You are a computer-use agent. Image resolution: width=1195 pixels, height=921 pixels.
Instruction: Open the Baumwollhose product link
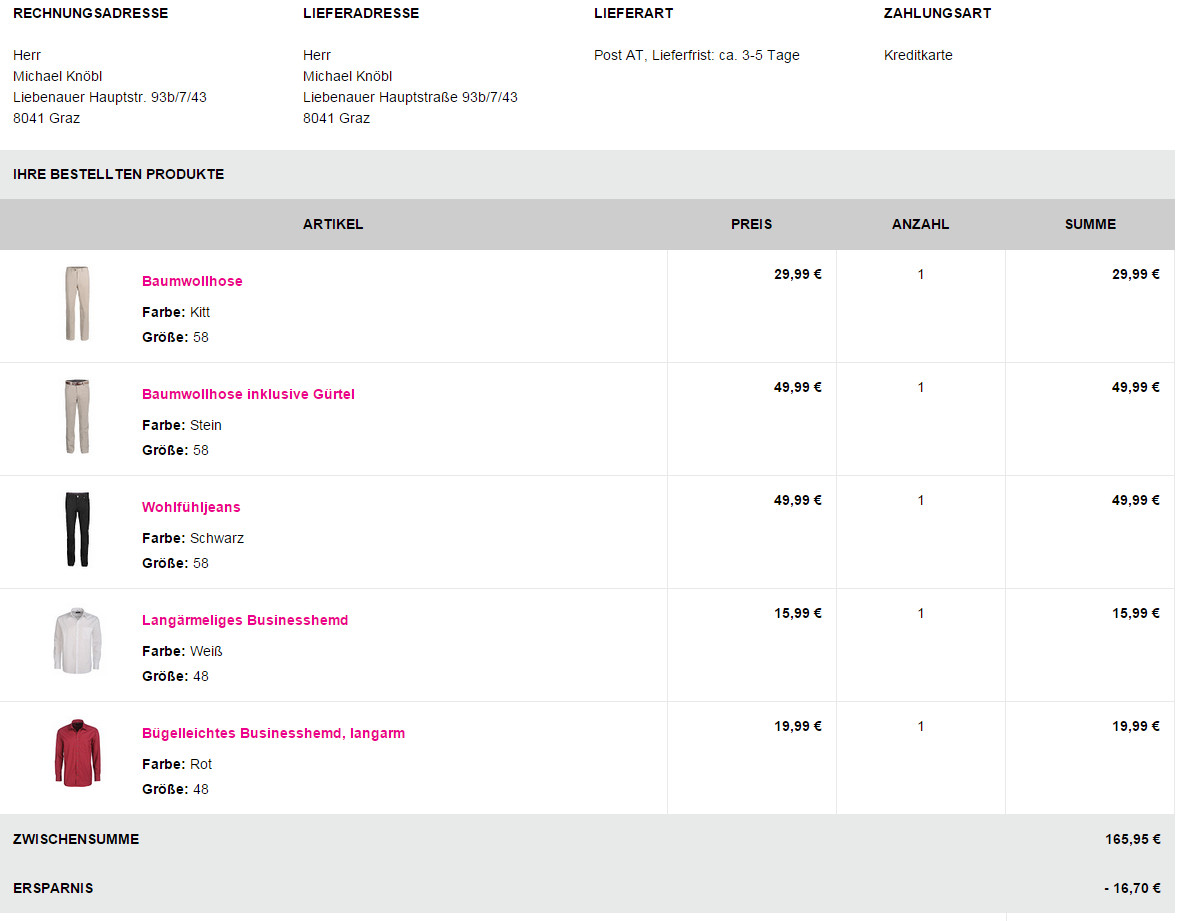[192, 281]
